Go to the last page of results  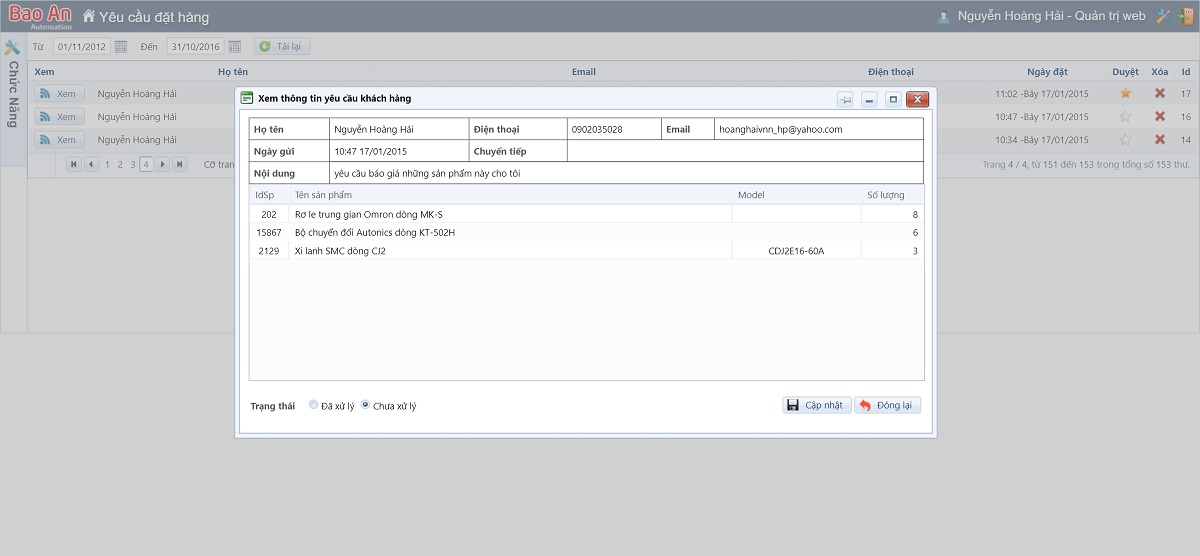(179, 164)
